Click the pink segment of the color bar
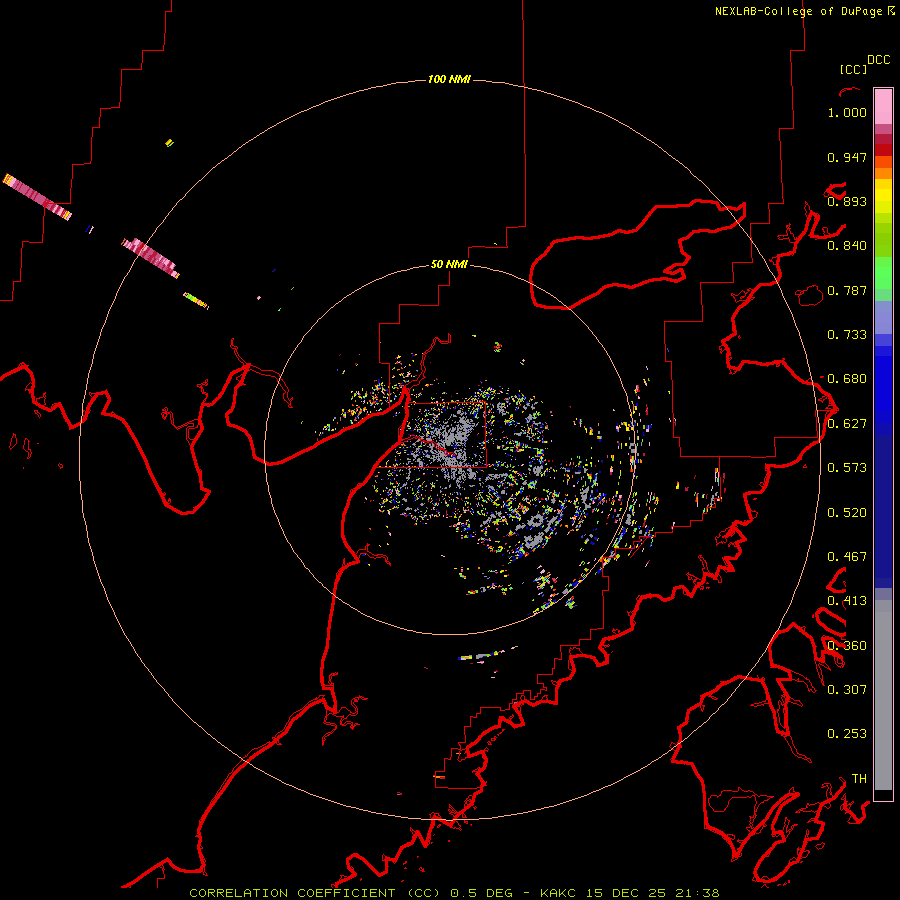900x900 pixels. coord(883,107)
